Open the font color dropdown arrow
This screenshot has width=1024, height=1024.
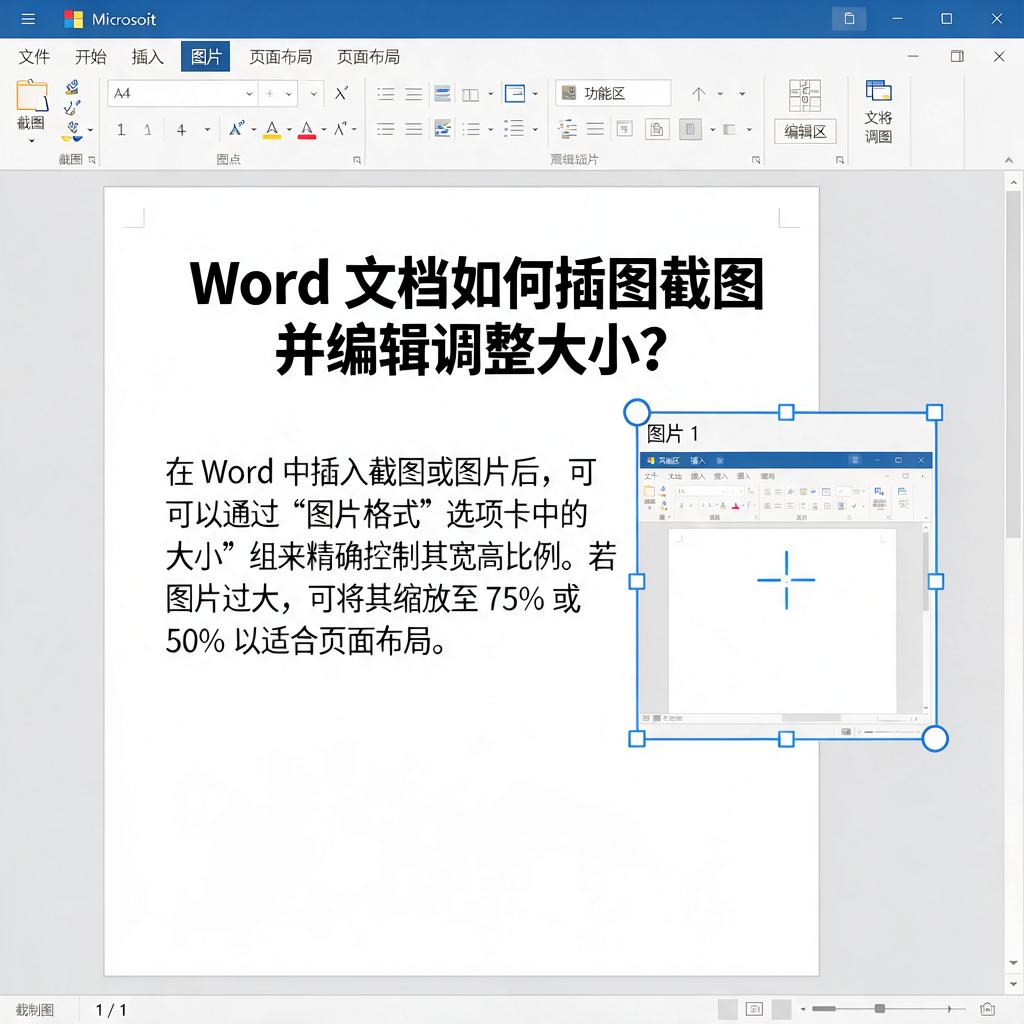pos(323,129)
